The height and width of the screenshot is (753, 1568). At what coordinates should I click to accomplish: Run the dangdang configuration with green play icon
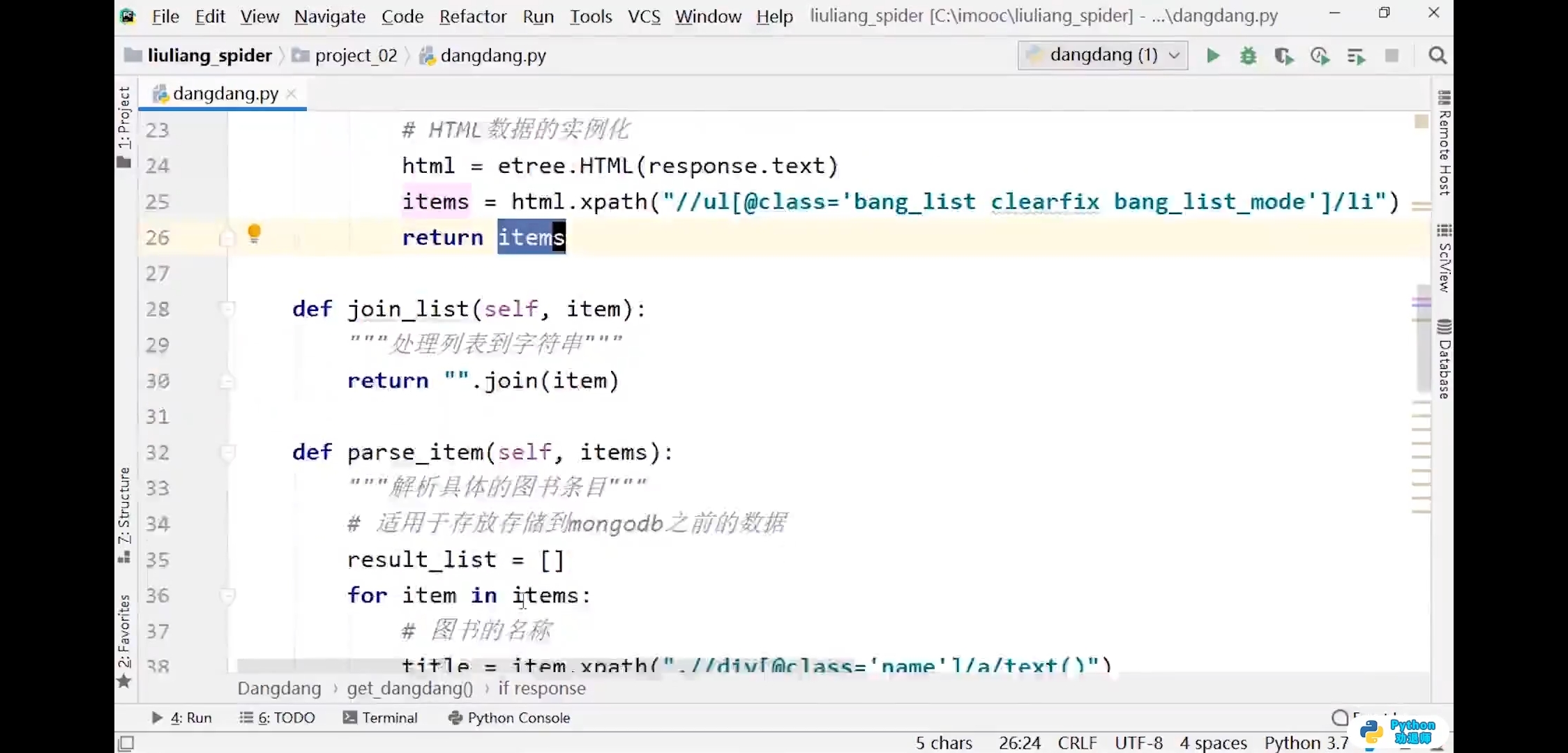click(x=1213, y=56)
